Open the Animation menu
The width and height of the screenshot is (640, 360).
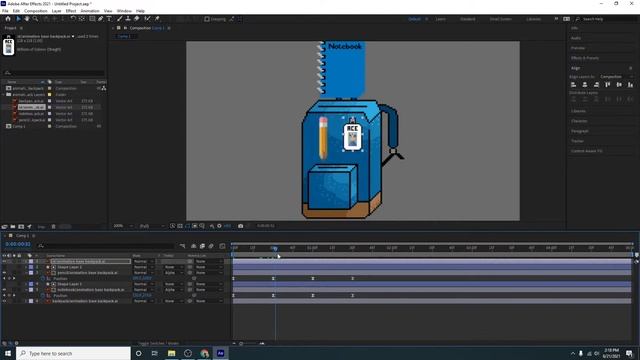point(90,11)
